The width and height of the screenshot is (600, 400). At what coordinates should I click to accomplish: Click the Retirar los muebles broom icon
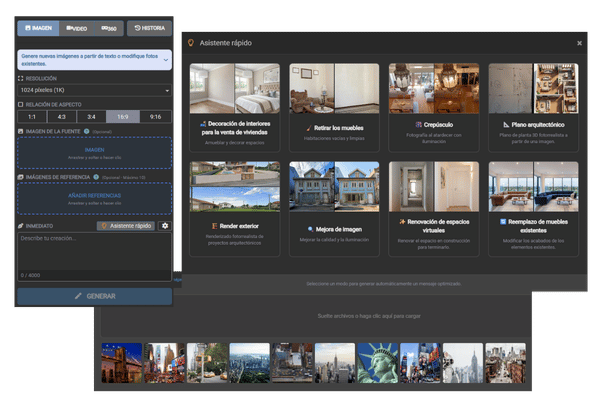click(308, 128)
